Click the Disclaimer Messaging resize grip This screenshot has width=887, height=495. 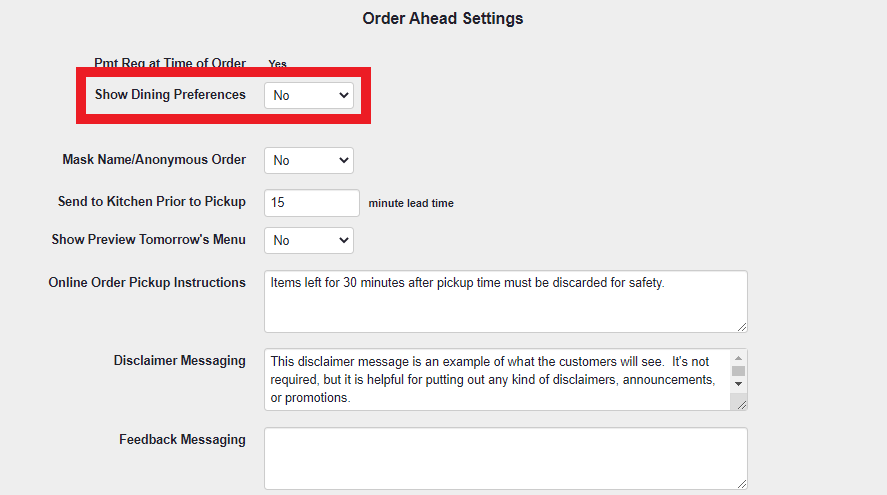741,404
